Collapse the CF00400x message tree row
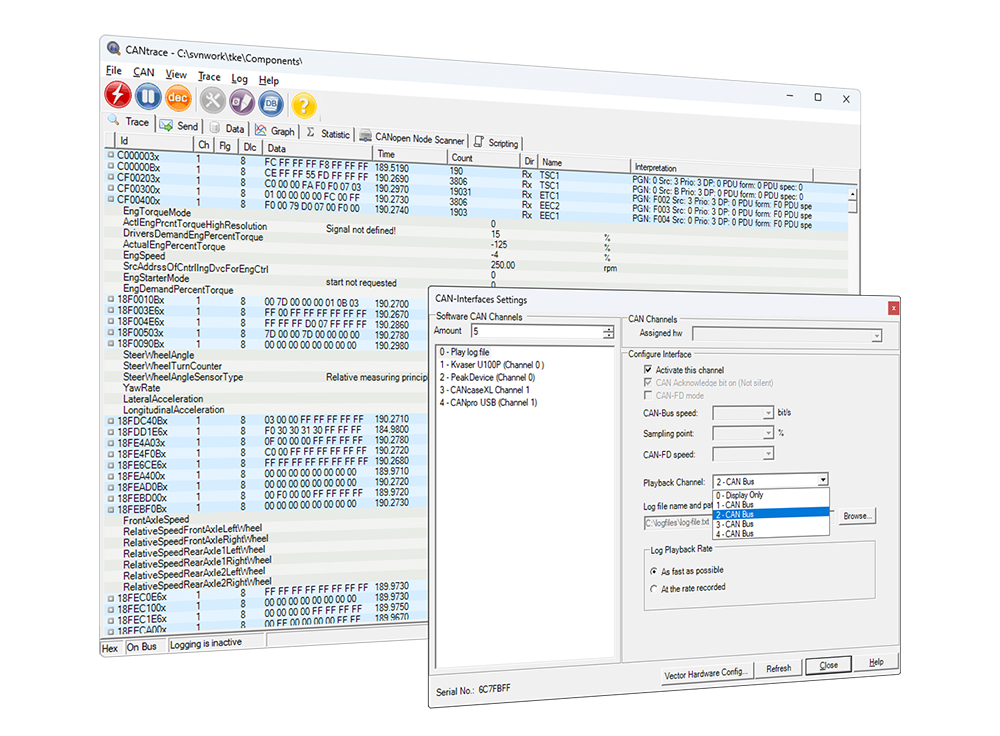 (x=111, y=200)
